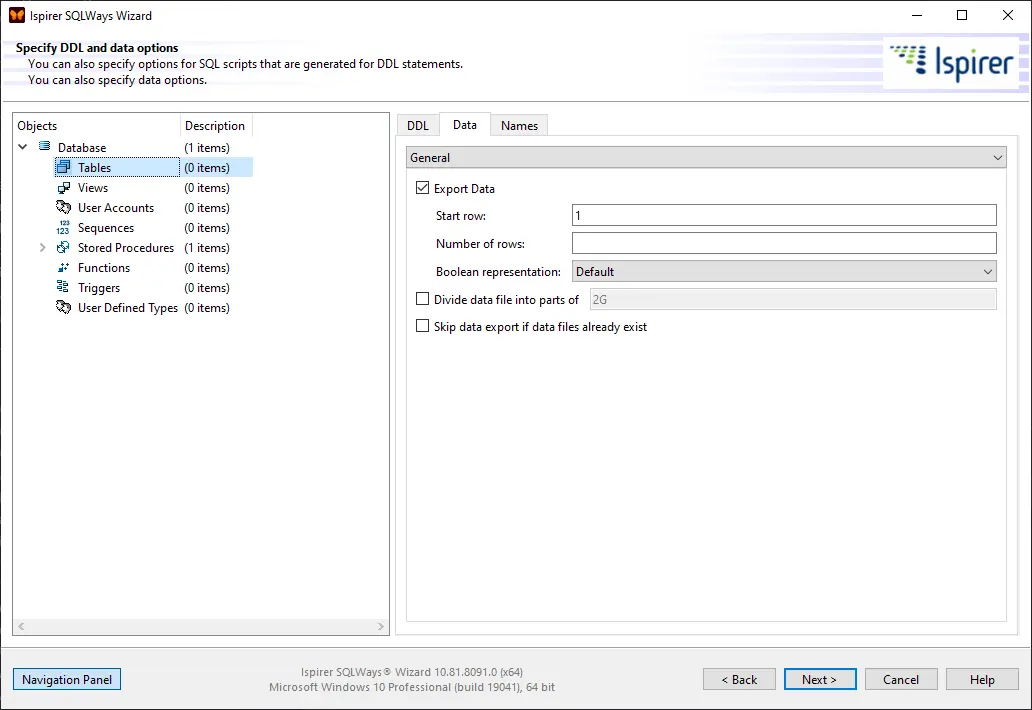This screenshot has height=710, width=1032.
Task: Proceed with the Next button
Action: click(x=820, y=679)
